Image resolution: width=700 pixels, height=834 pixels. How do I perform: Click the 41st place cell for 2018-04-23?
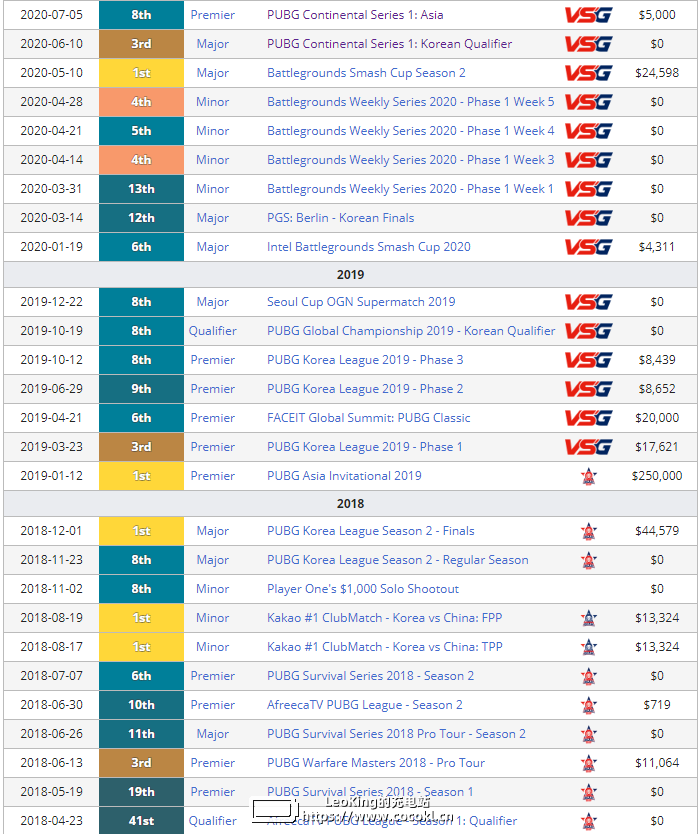coord(141,821)
